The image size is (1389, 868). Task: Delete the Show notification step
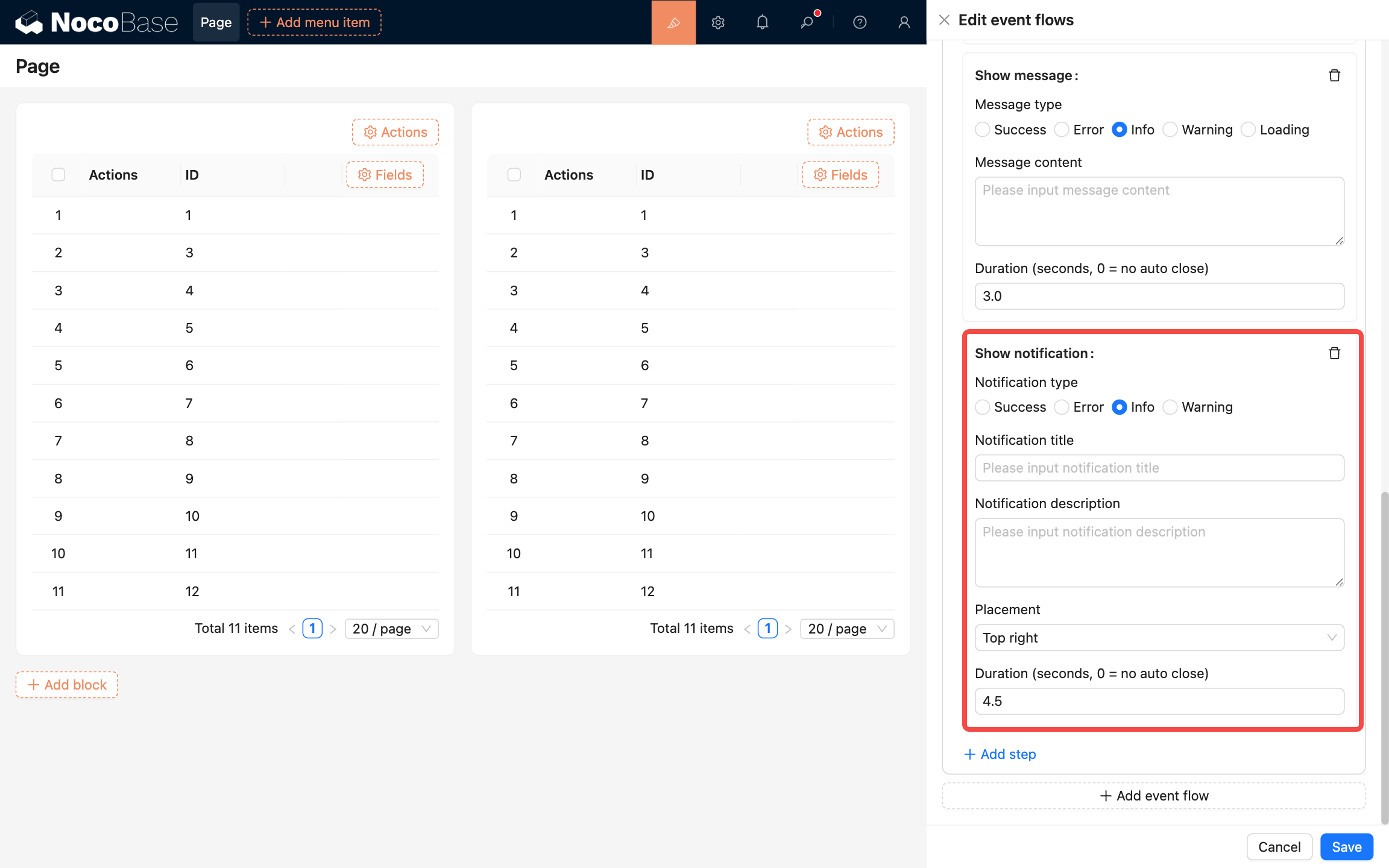[x=1334, y=353]
